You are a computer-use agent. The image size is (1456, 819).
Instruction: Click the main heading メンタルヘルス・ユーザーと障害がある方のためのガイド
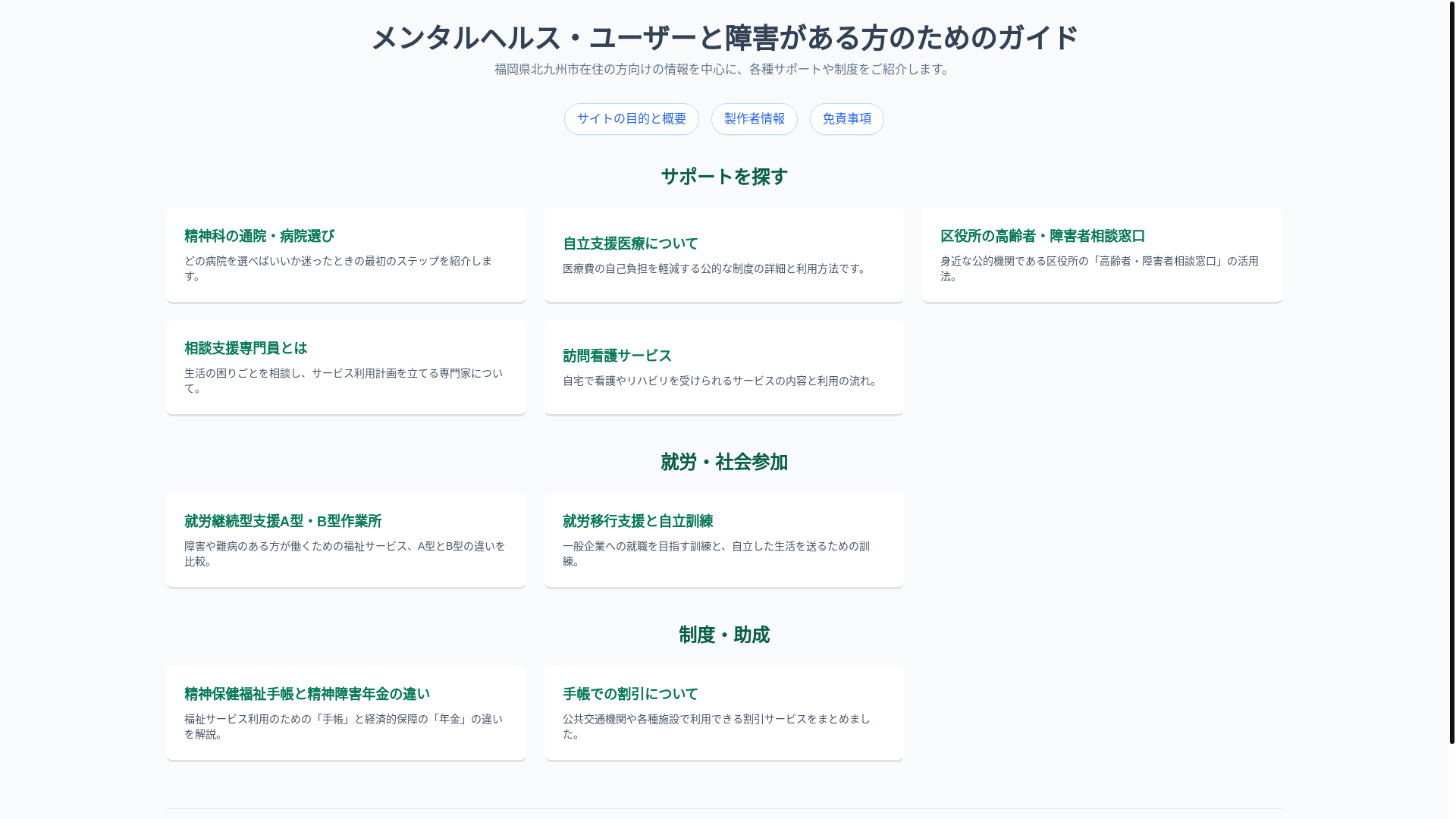[724, 37]
